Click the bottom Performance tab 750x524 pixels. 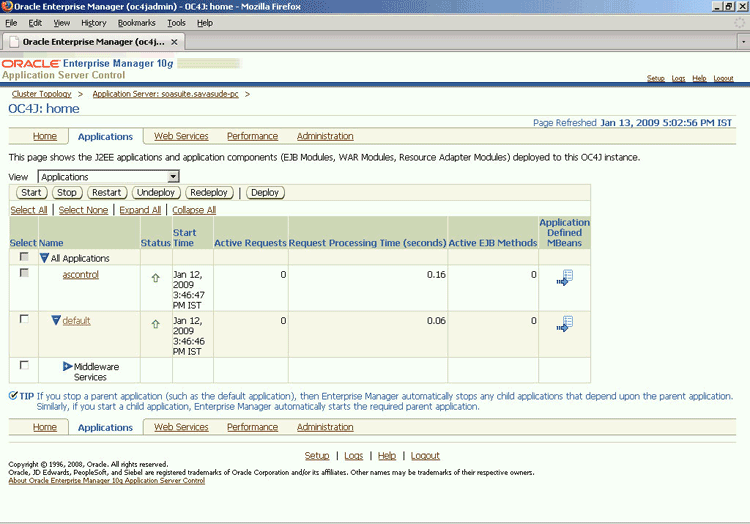pos(253,427)
